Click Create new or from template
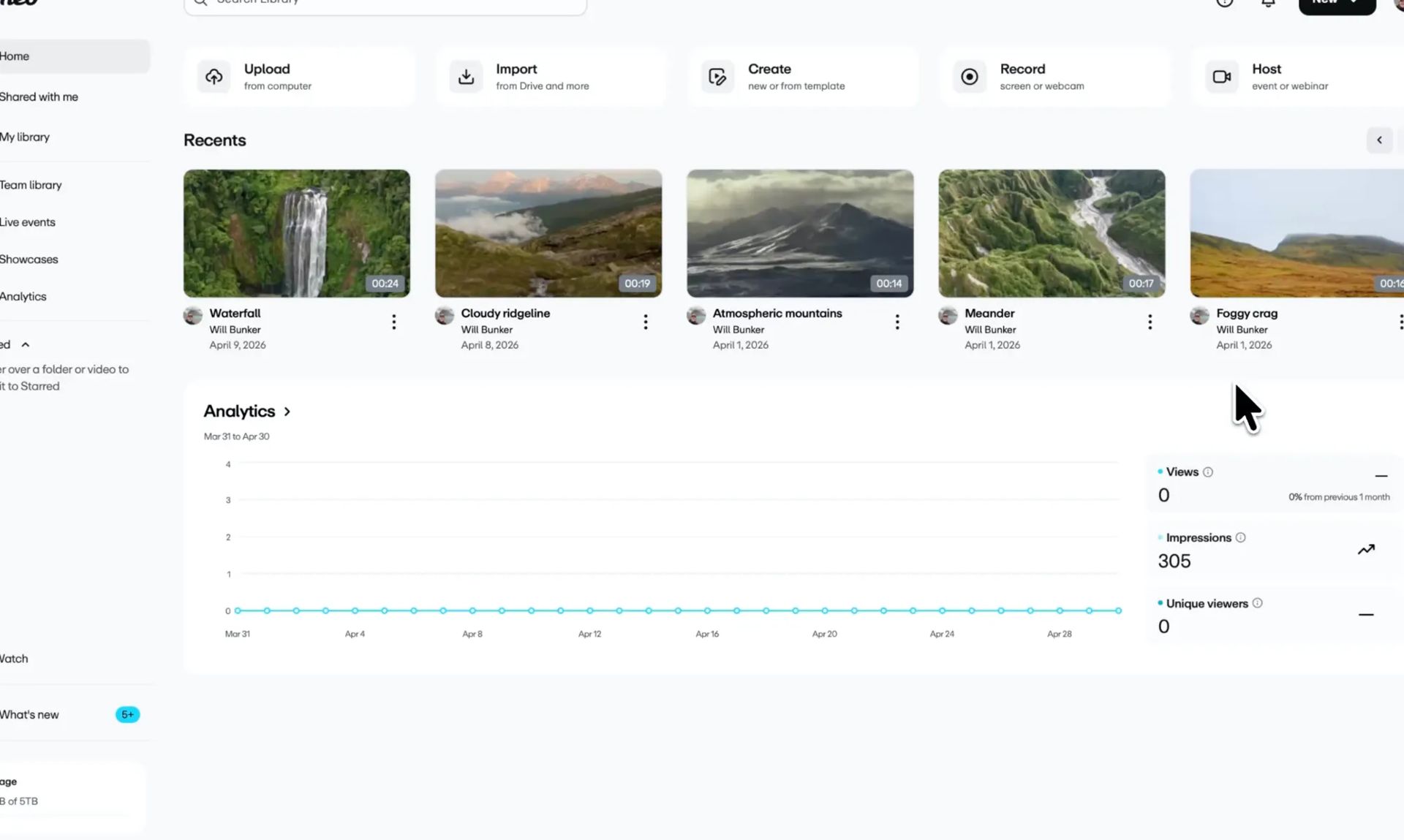This screenshot has width=1404, height=840. pyautogui.click(x=803, y=77)
